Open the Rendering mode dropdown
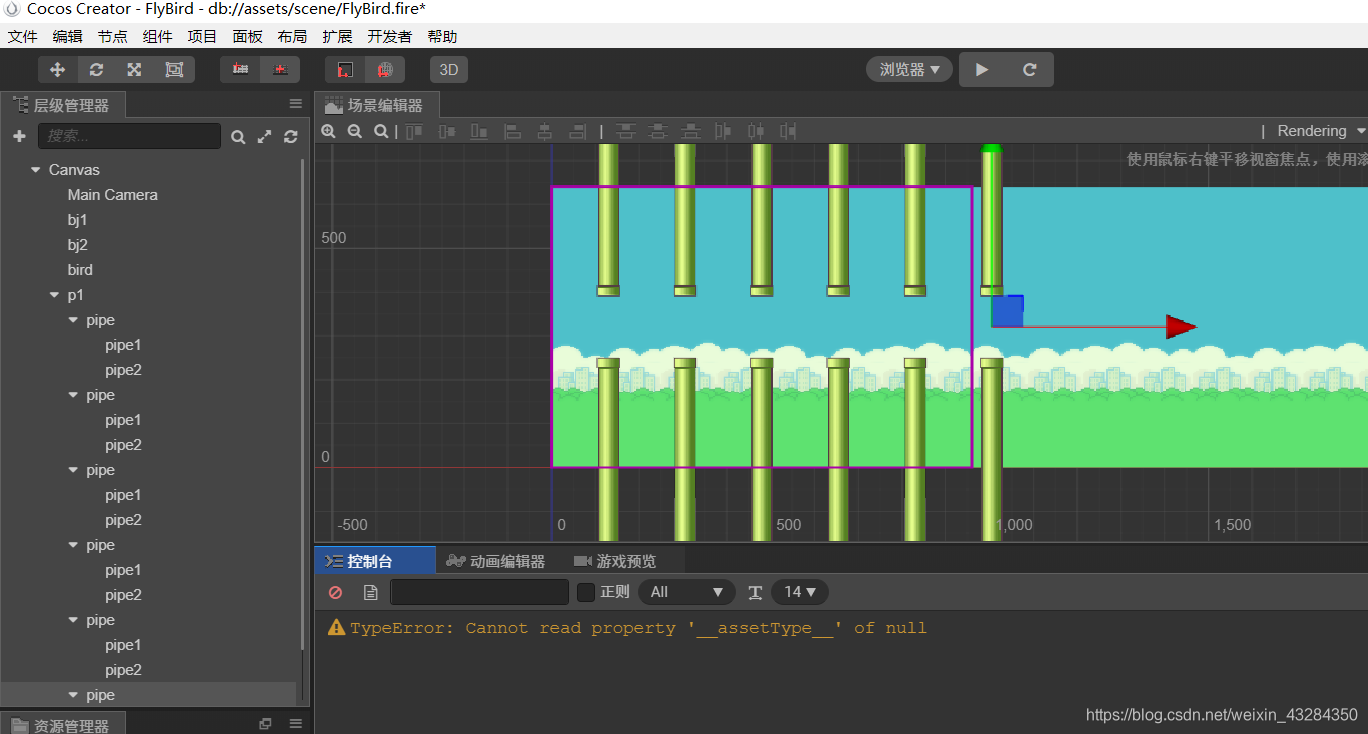1368x734 pixels. pos(1321,131)
